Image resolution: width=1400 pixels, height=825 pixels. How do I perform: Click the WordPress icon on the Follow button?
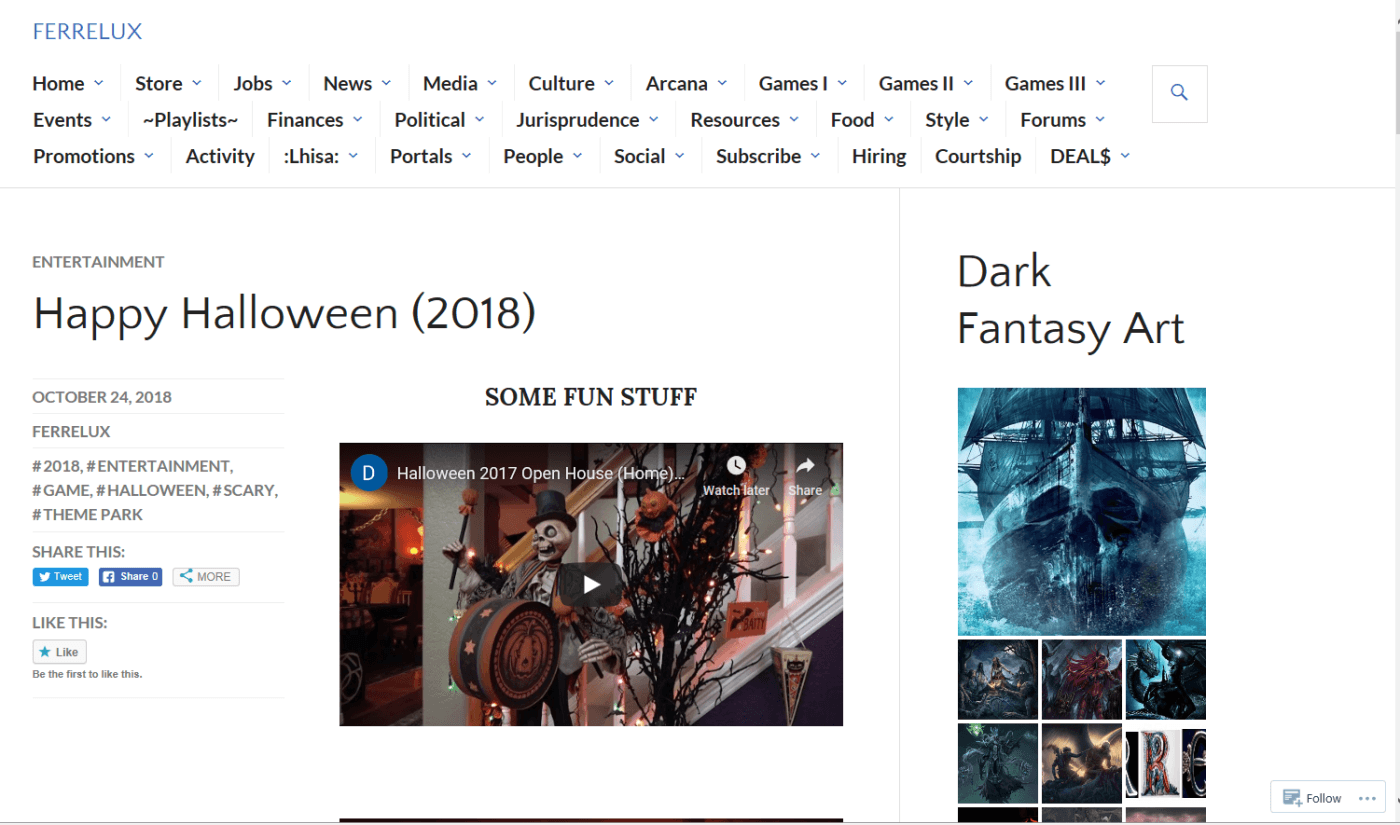coord(1290,797)
